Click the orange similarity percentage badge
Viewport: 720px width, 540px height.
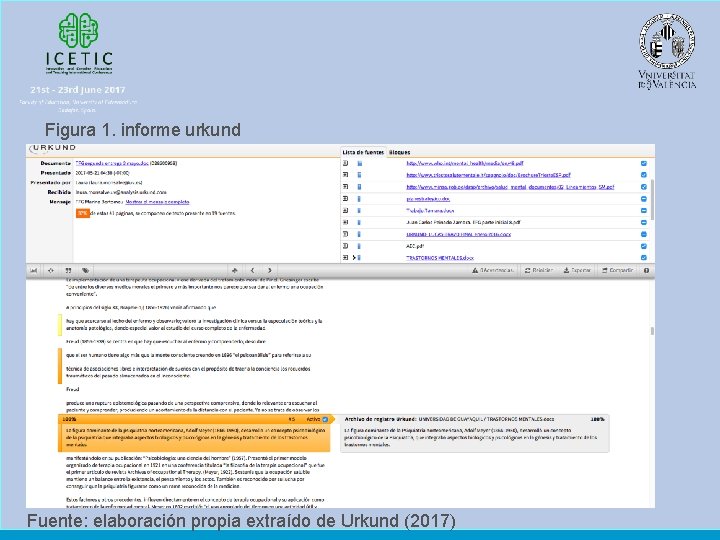click(x=83, y=213)
